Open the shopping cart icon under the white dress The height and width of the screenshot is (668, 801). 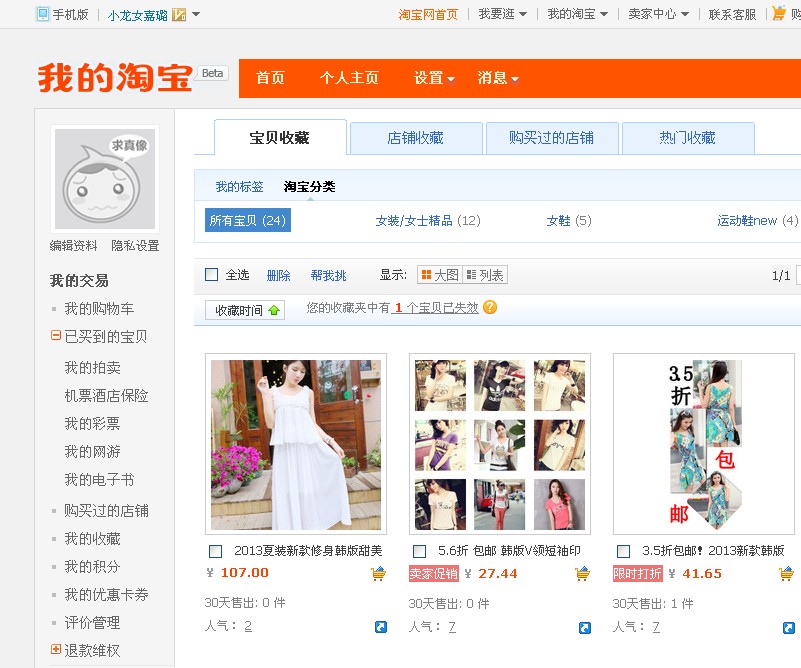pos(379,573)
